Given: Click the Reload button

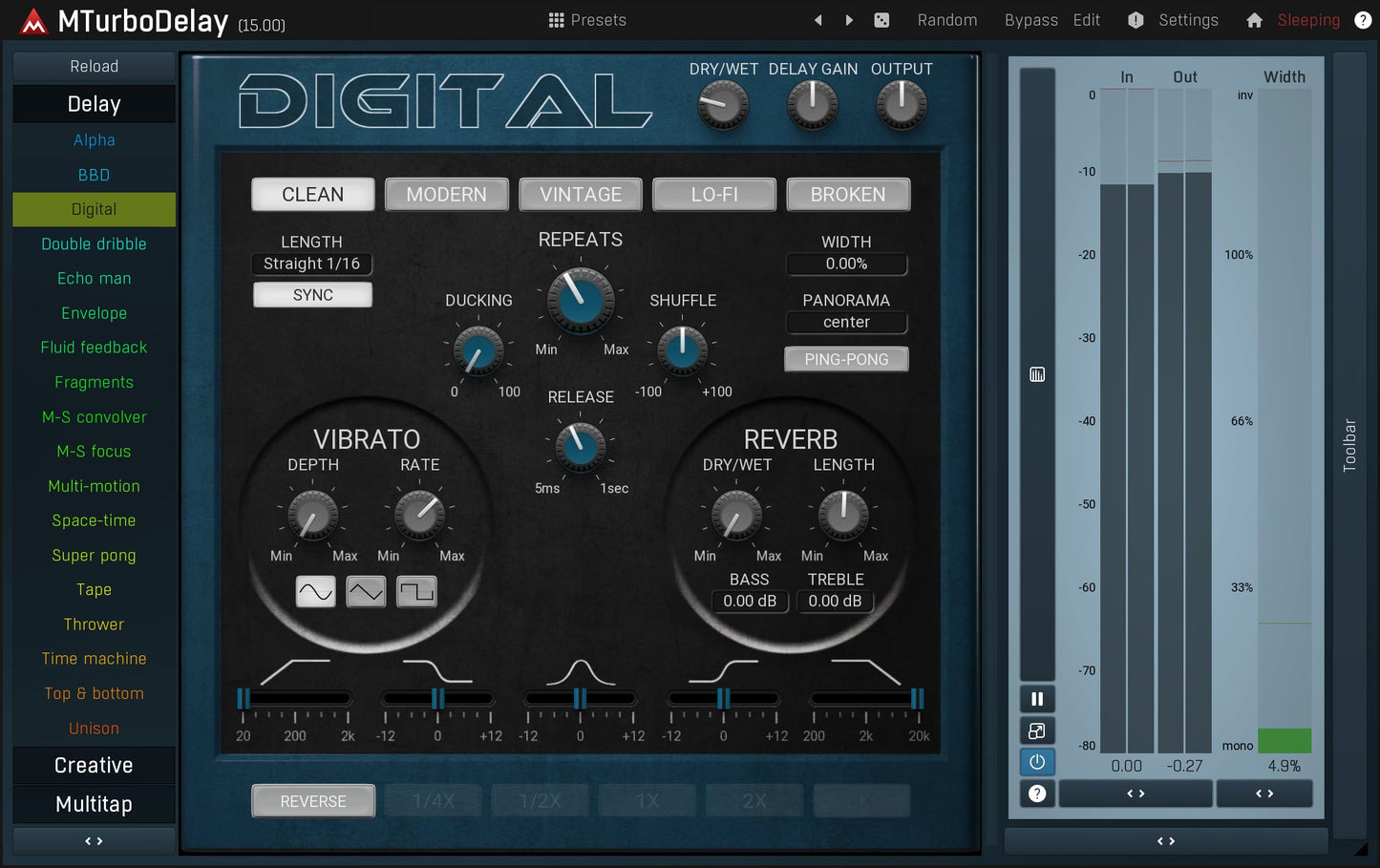Looking at the screenshot, I should [93, 66].
